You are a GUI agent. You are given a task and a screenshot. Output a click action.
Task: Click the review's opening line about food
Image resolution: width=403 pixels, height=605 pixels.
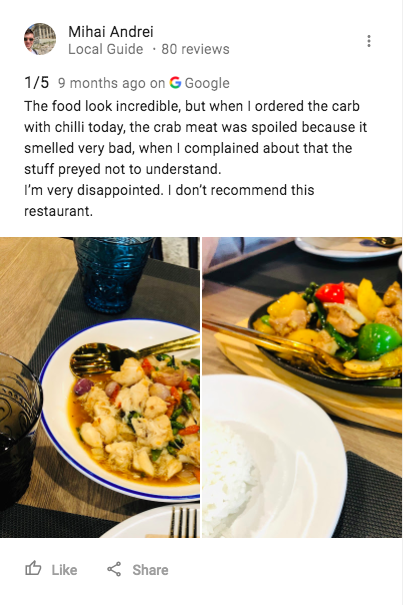coord(192,106)
